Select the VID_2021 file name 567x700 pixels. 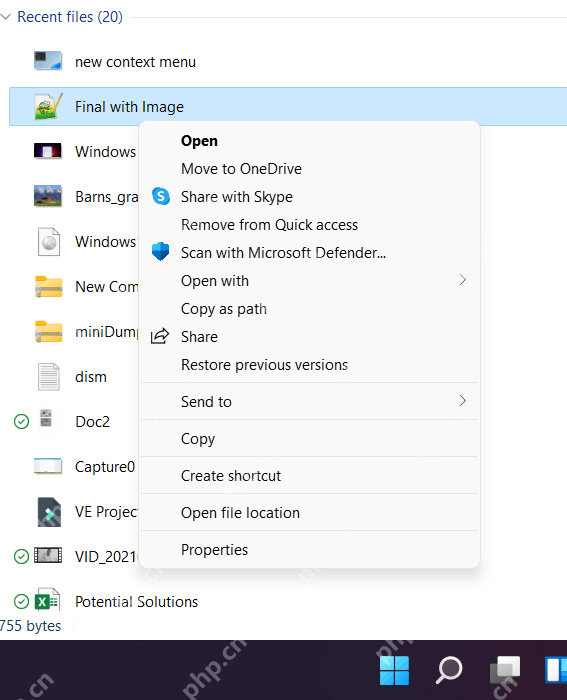click(107, 557)
